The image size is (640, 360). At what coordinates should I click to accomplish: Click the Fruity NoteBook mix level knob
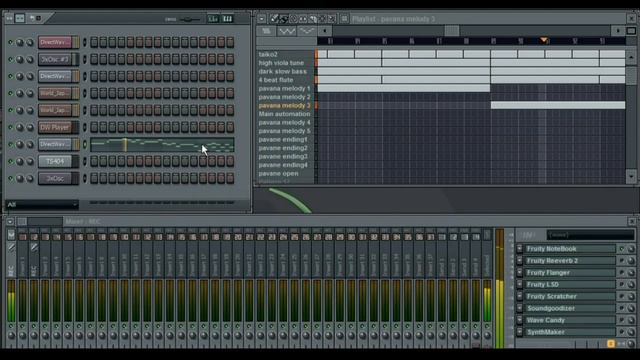click(x=631, y=249)
